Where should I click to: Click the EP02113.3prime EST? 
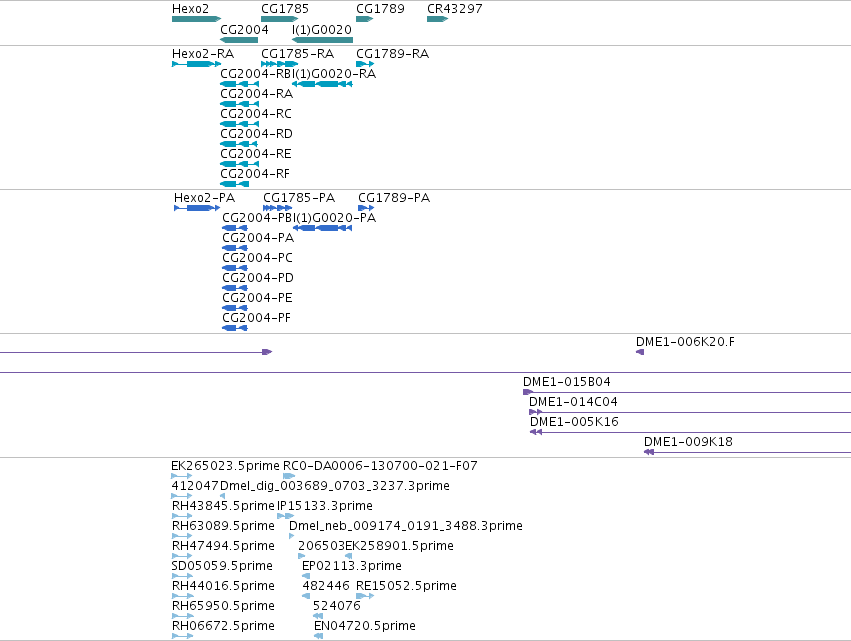[x=306, y=576]
